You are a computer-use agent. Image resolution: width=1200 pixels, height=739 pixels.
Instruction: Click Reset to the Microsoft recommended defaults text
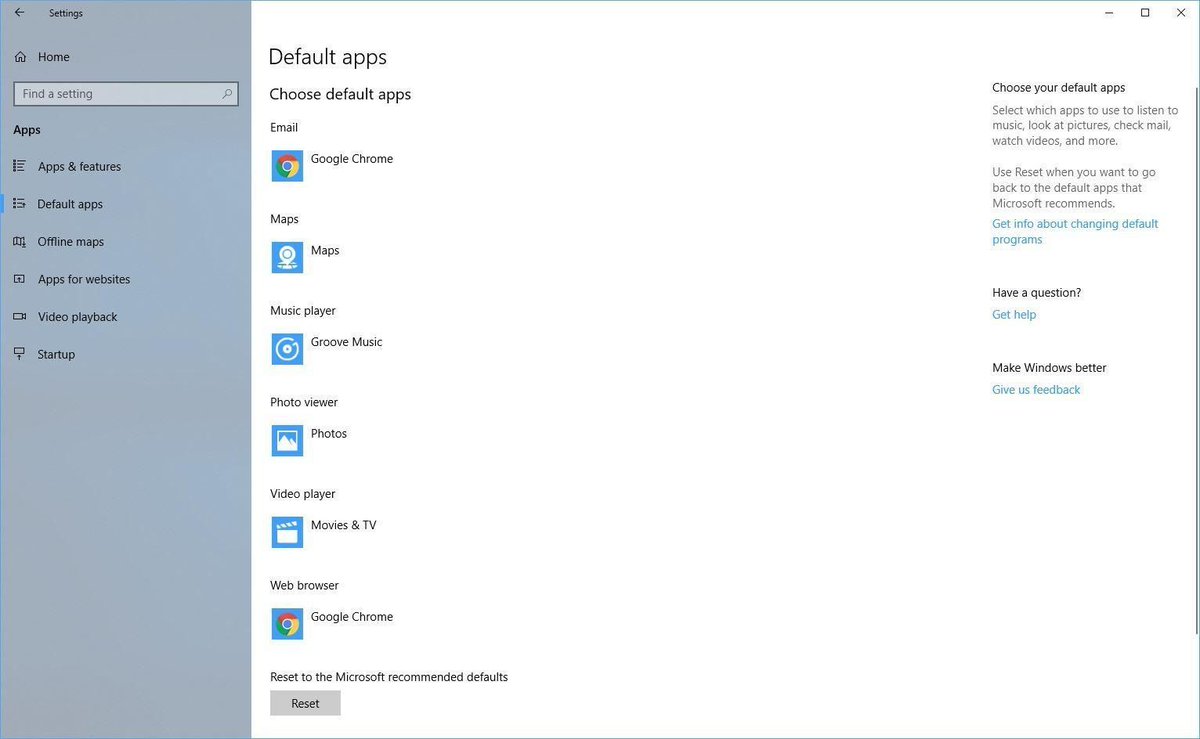click(x=389, y=677)
